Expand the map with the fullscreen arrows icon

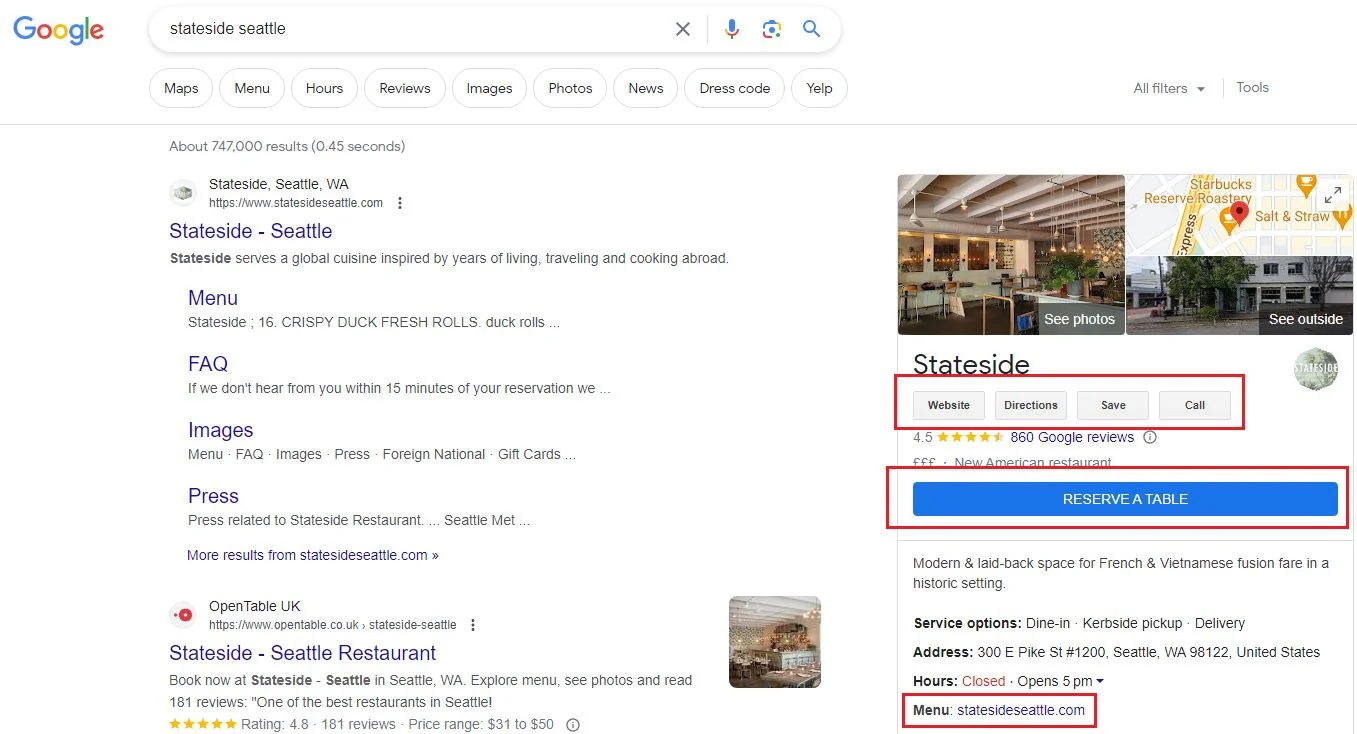click(x=1333, y=196)
